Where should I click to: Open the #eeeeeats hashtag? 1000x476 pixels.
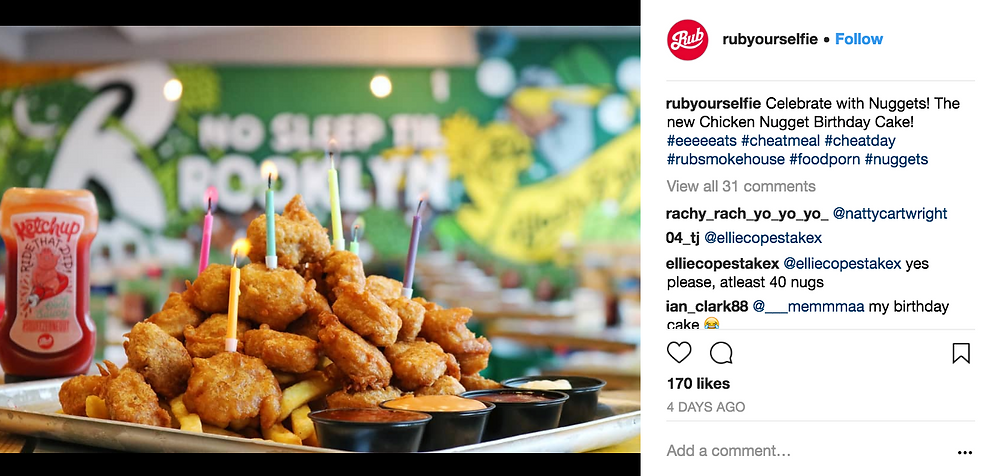pyautogui.click(x=702, y=140)
